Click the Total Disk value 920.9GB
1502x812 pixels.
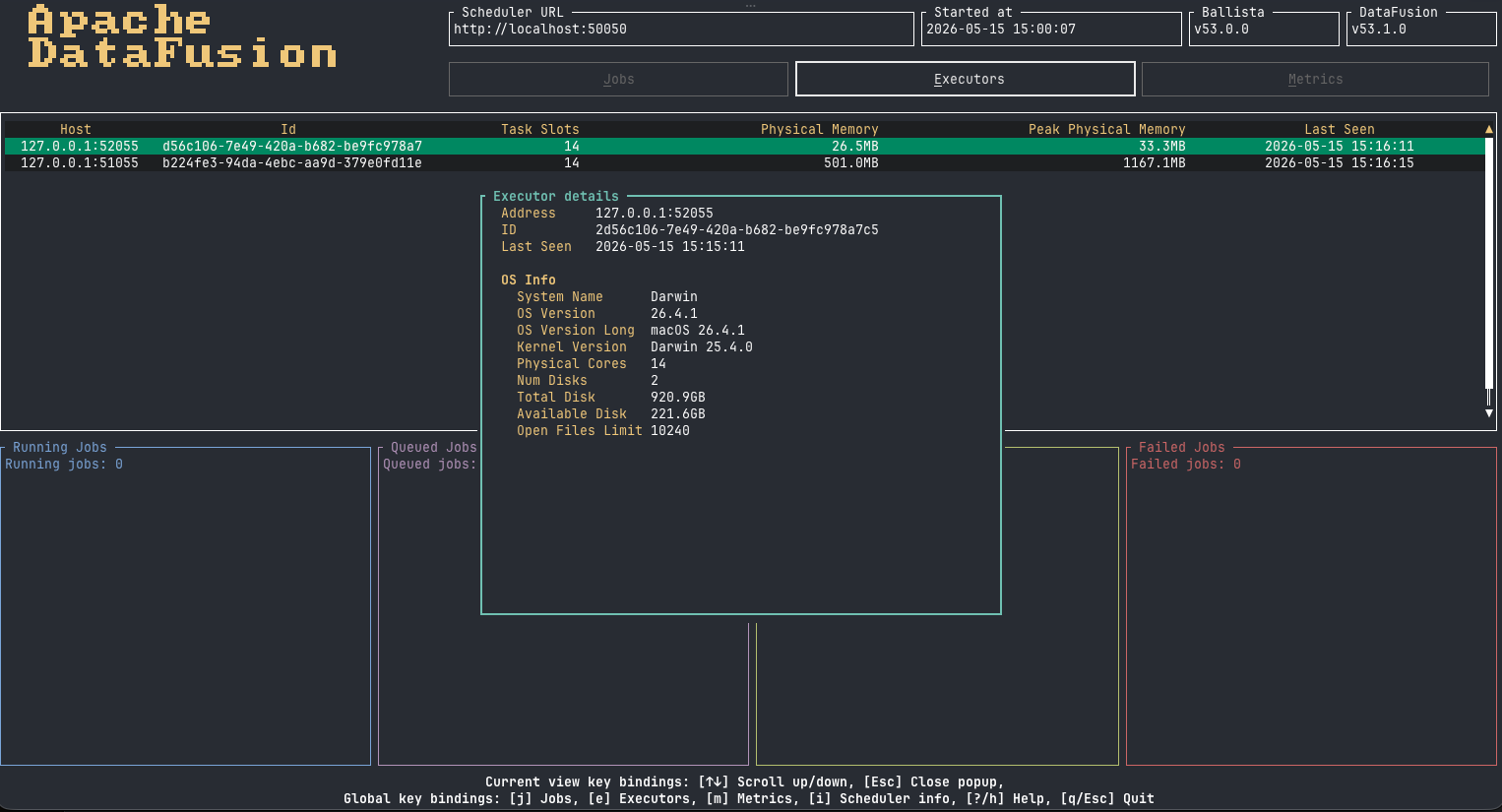pyautogui.click(x=678, y=398)
